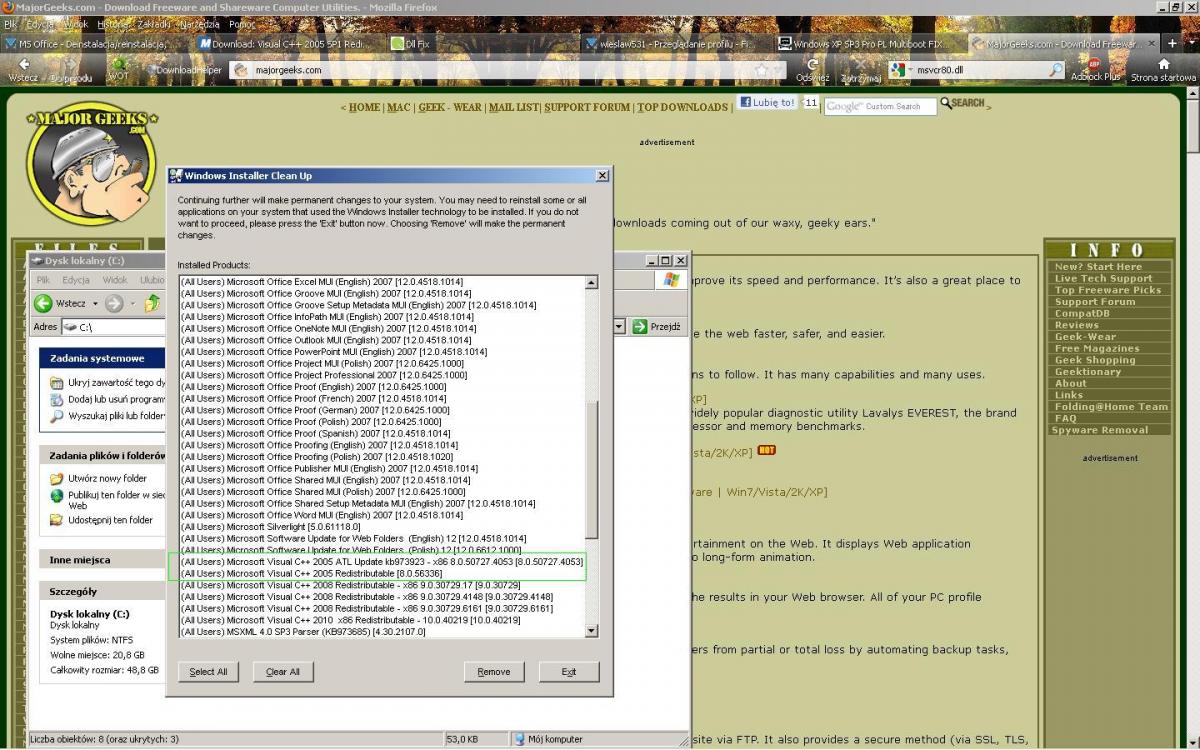Click the site SEARCH magnifier icon
This screenshot has height=750, width=1200.
pyautogui.click(x=946, y=103)
